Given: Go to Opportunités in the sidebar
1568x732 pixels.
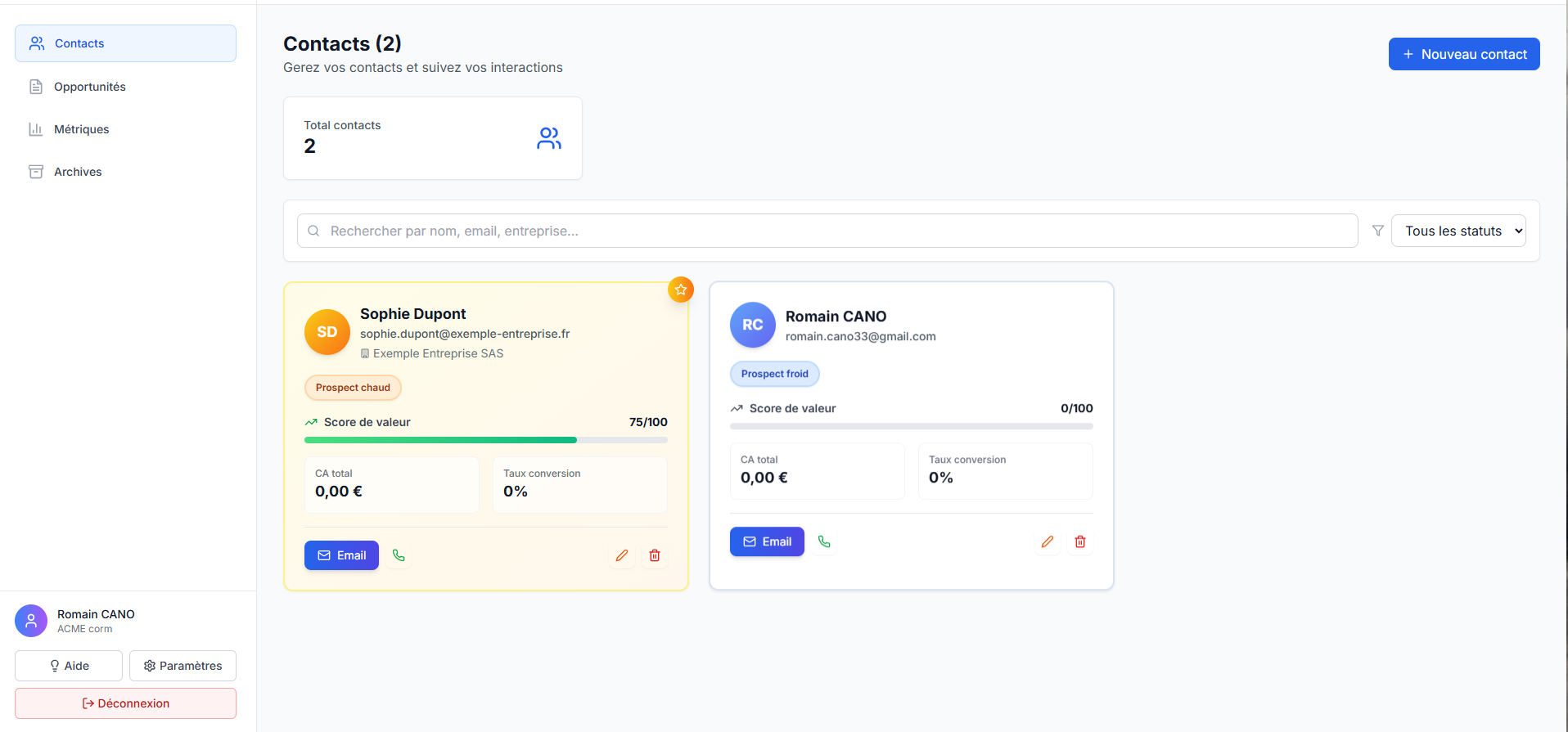Looking at the screenshot, I should point(89,87).
